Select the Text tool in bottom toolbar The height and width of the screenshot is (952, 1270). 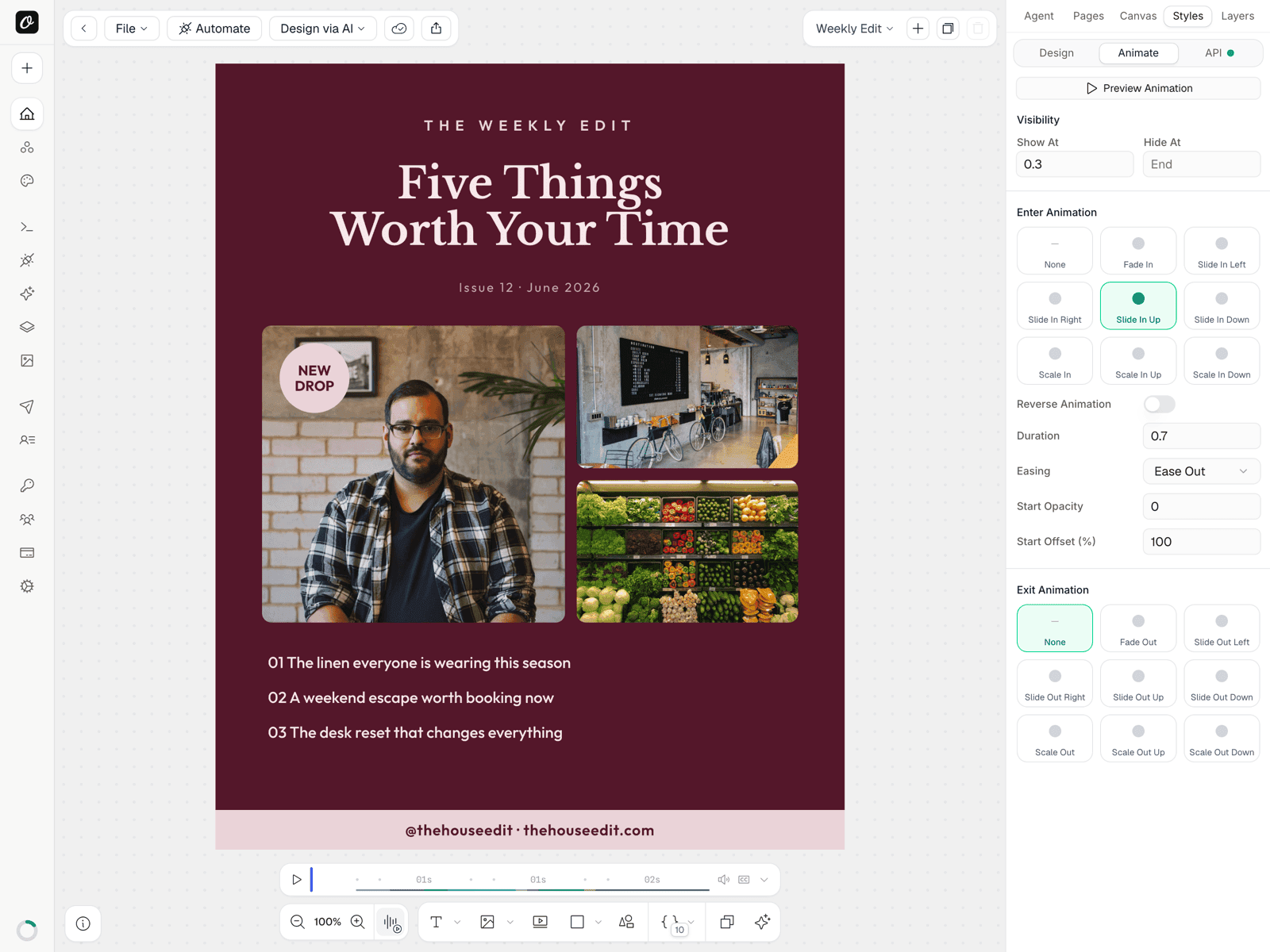[437, 922]
